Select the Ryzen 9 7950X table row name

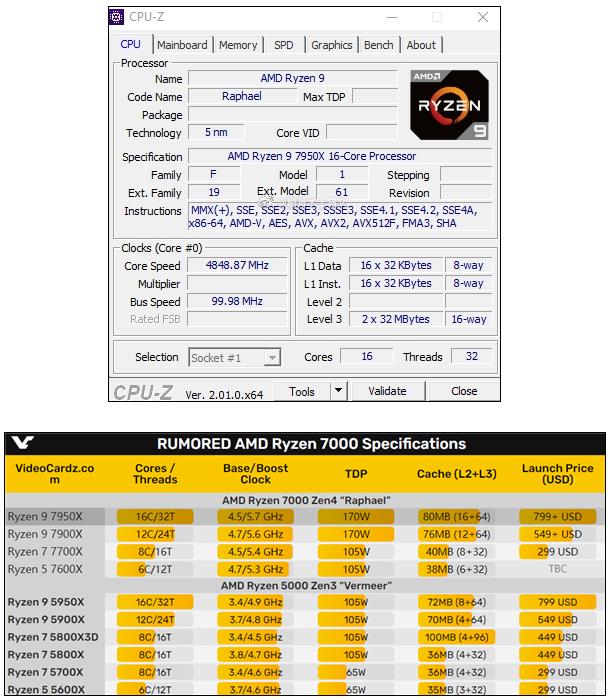click(x=45, y=517)
